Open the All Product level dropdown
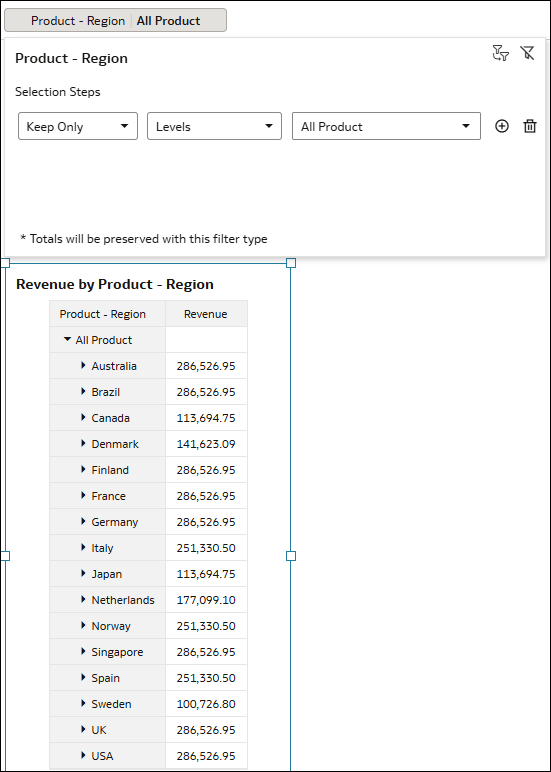551x772 pixels. click(386, 127)
